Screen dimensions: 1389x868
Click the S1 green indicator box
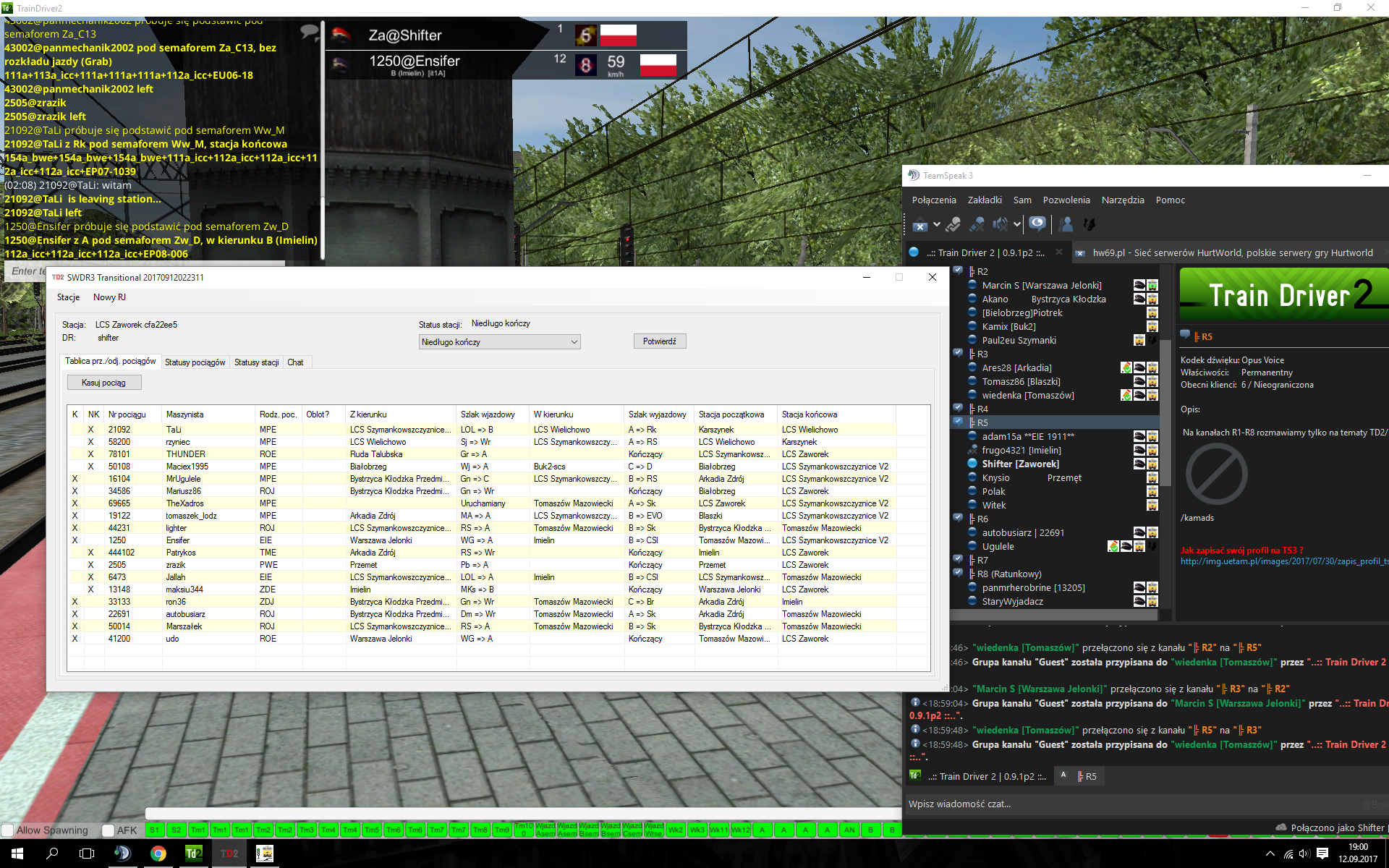coord(155,830)
